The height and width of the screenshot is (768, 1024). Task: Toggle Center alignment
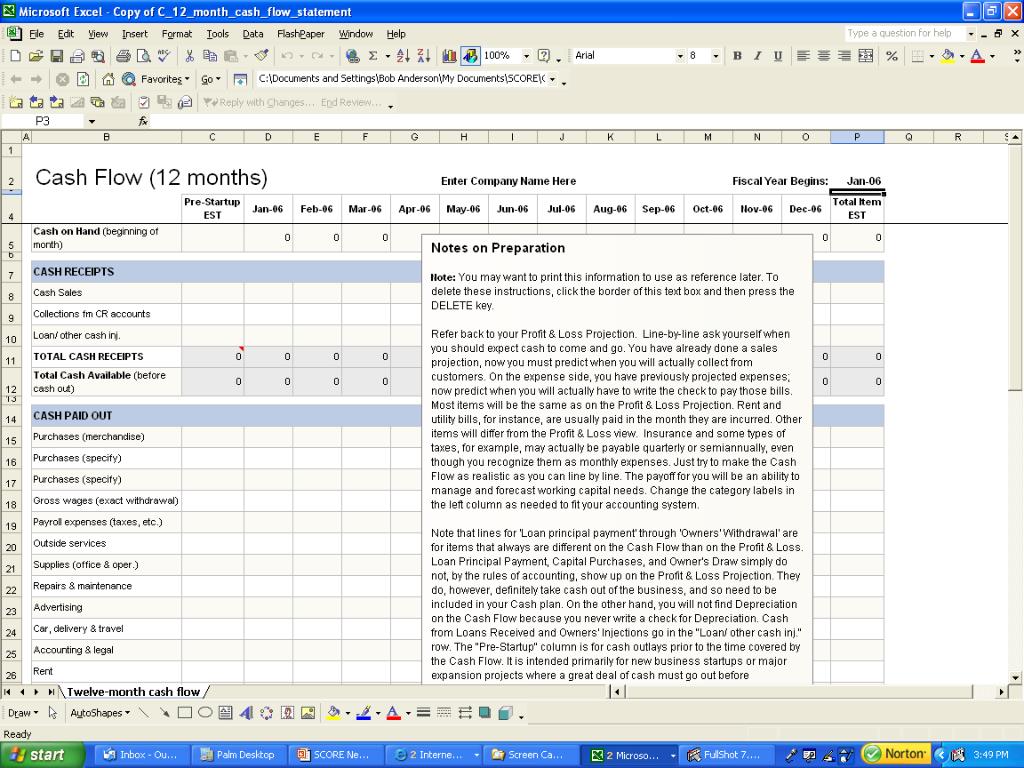click(x=824, y=56)
